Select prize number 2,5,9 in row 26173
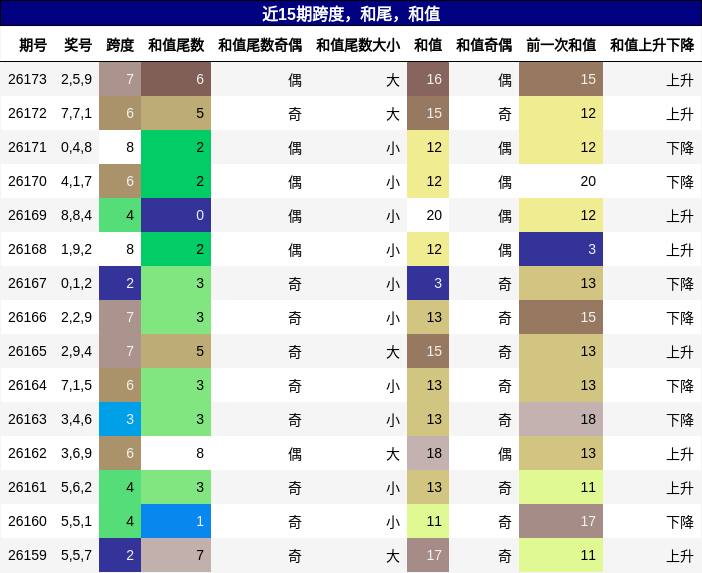This screenshot has width=702, height=573. pyautogui.click(x=77, y=79)
